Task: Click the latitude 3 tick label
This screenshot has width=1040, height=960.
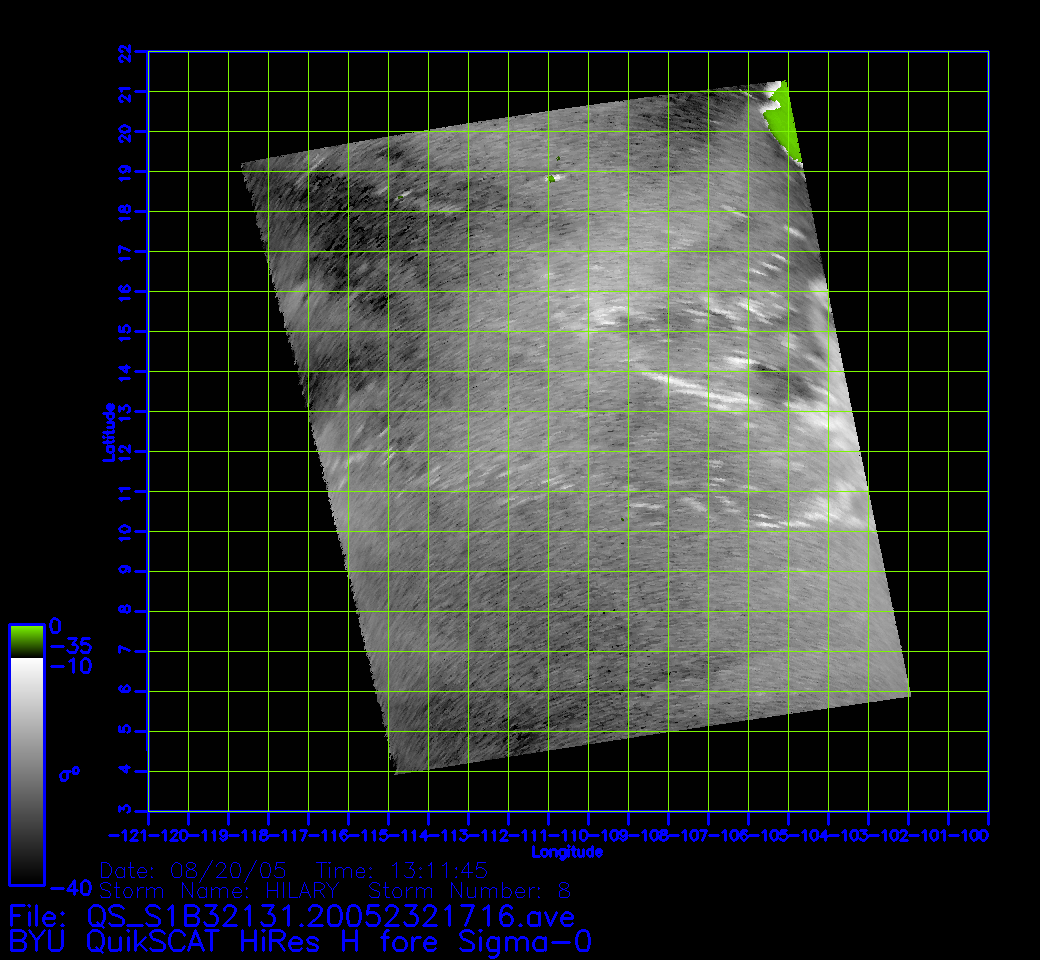Action: pos(125,811)
